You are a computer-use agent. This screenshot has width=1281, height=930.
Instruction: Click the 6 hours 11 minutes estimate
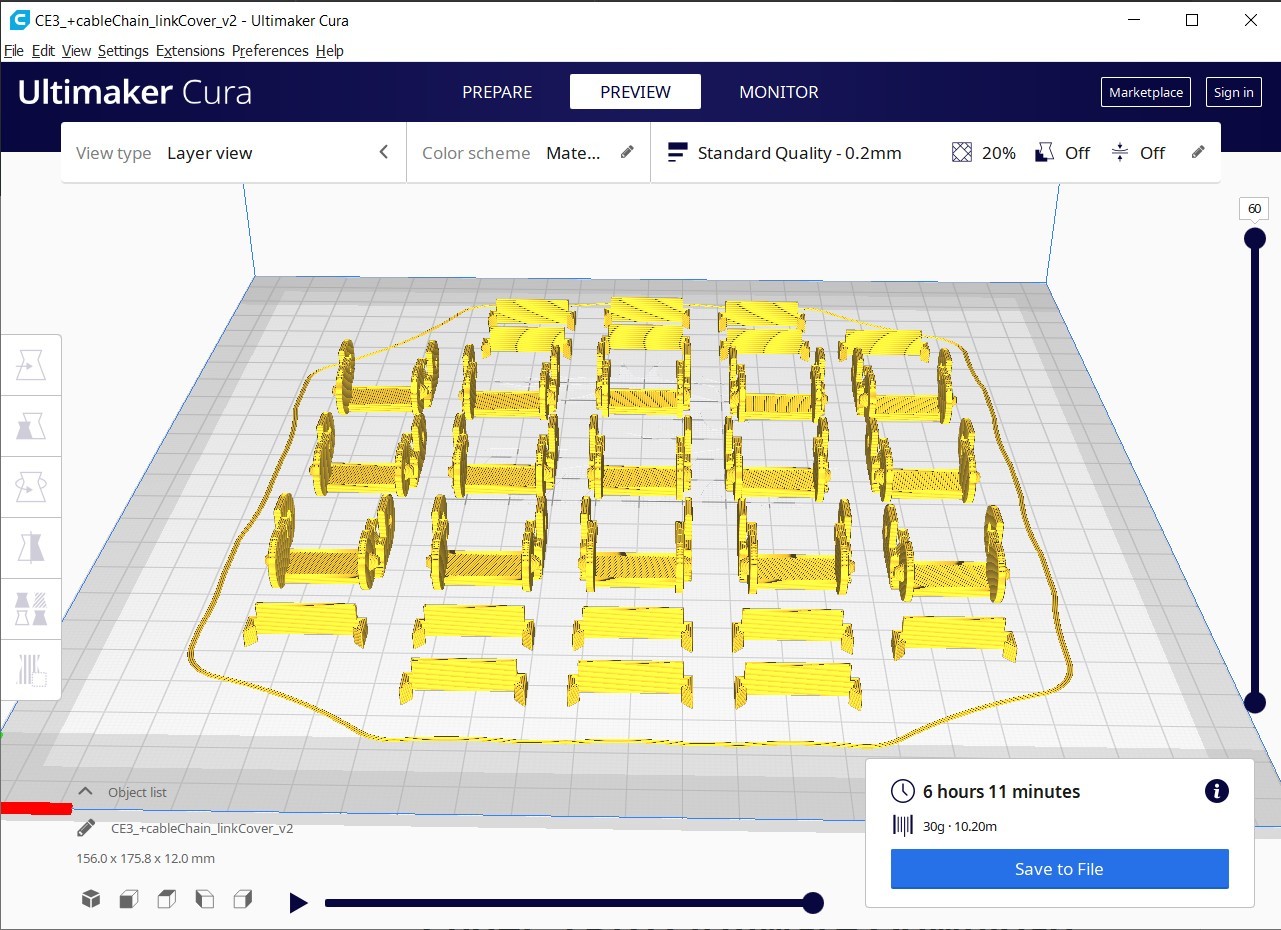[x=1001, y=791]
